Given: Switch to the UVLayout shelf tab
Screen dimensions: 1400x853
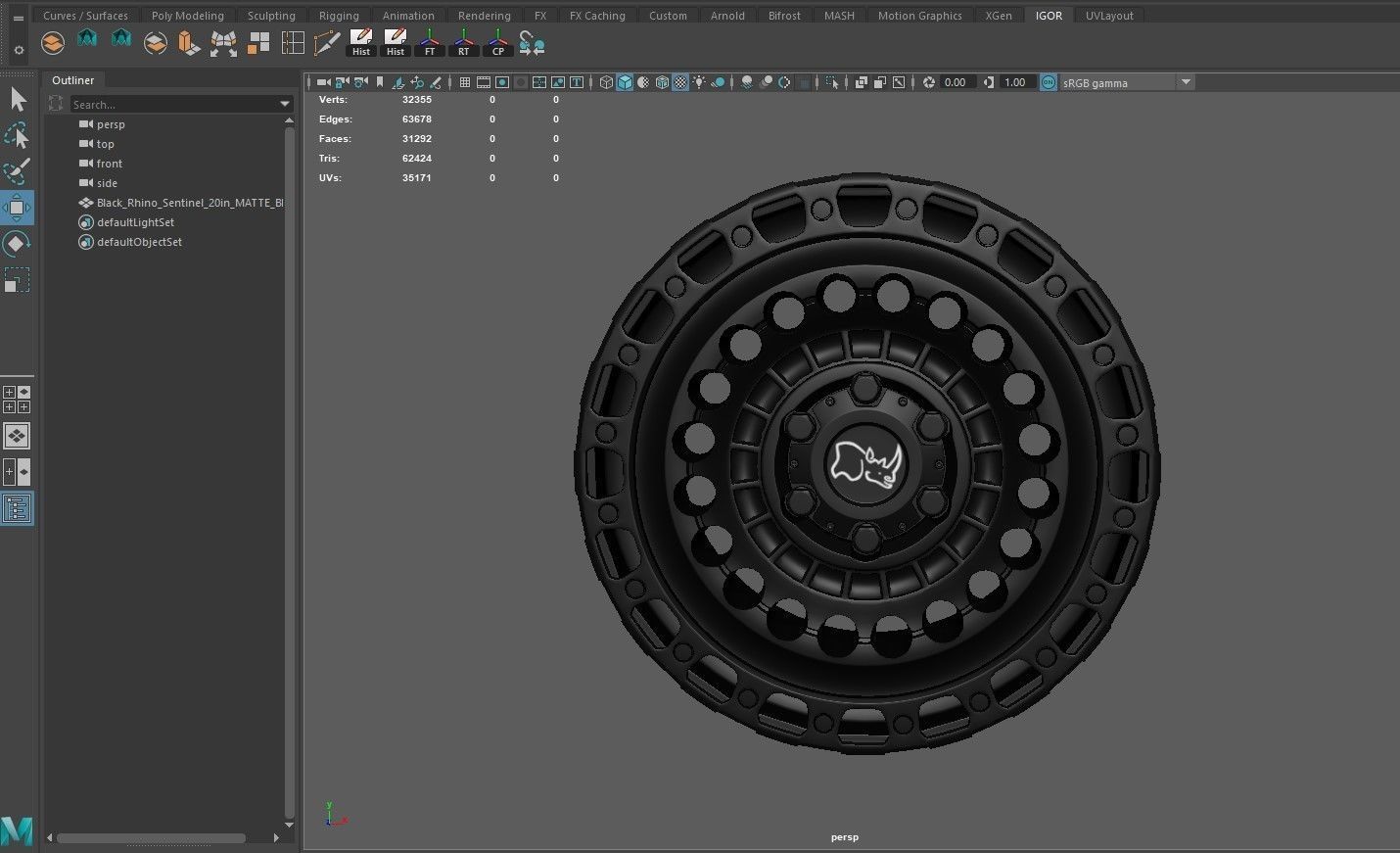Looking at the screenshot, I should tap(1109, 16).
